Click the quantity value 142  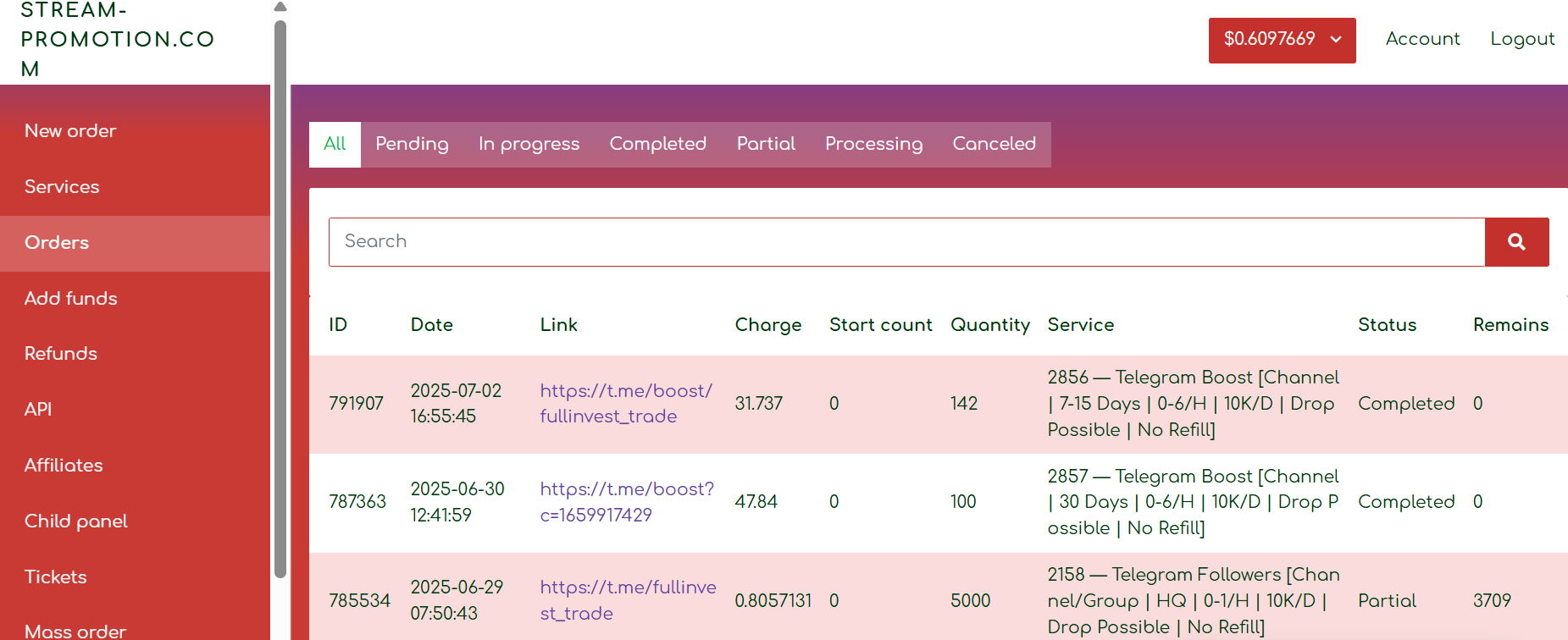tap(964, 404)
